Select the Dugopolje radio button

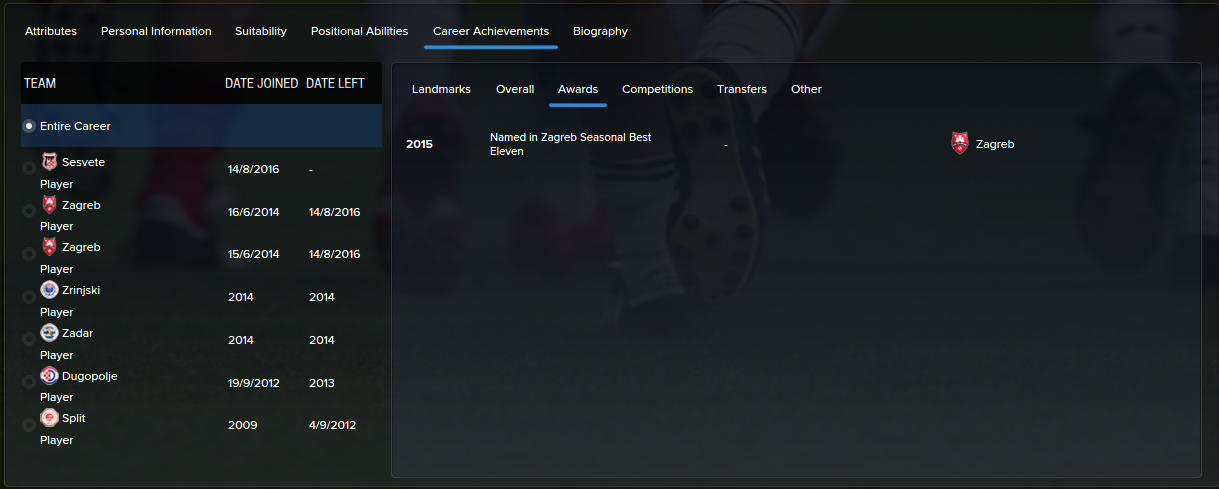point(28,383)
